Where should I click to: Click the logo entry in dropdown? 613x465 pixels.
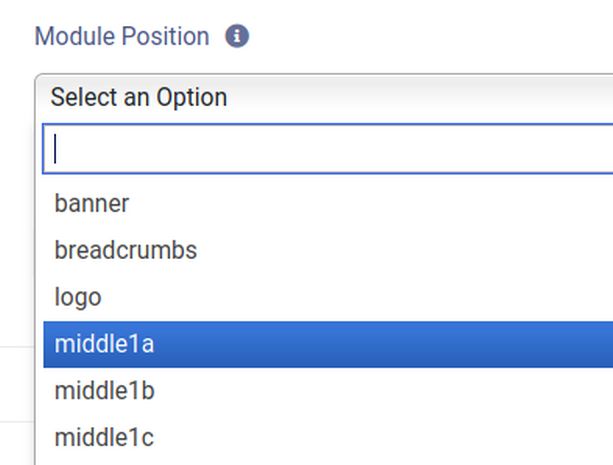tap(328, 297)
